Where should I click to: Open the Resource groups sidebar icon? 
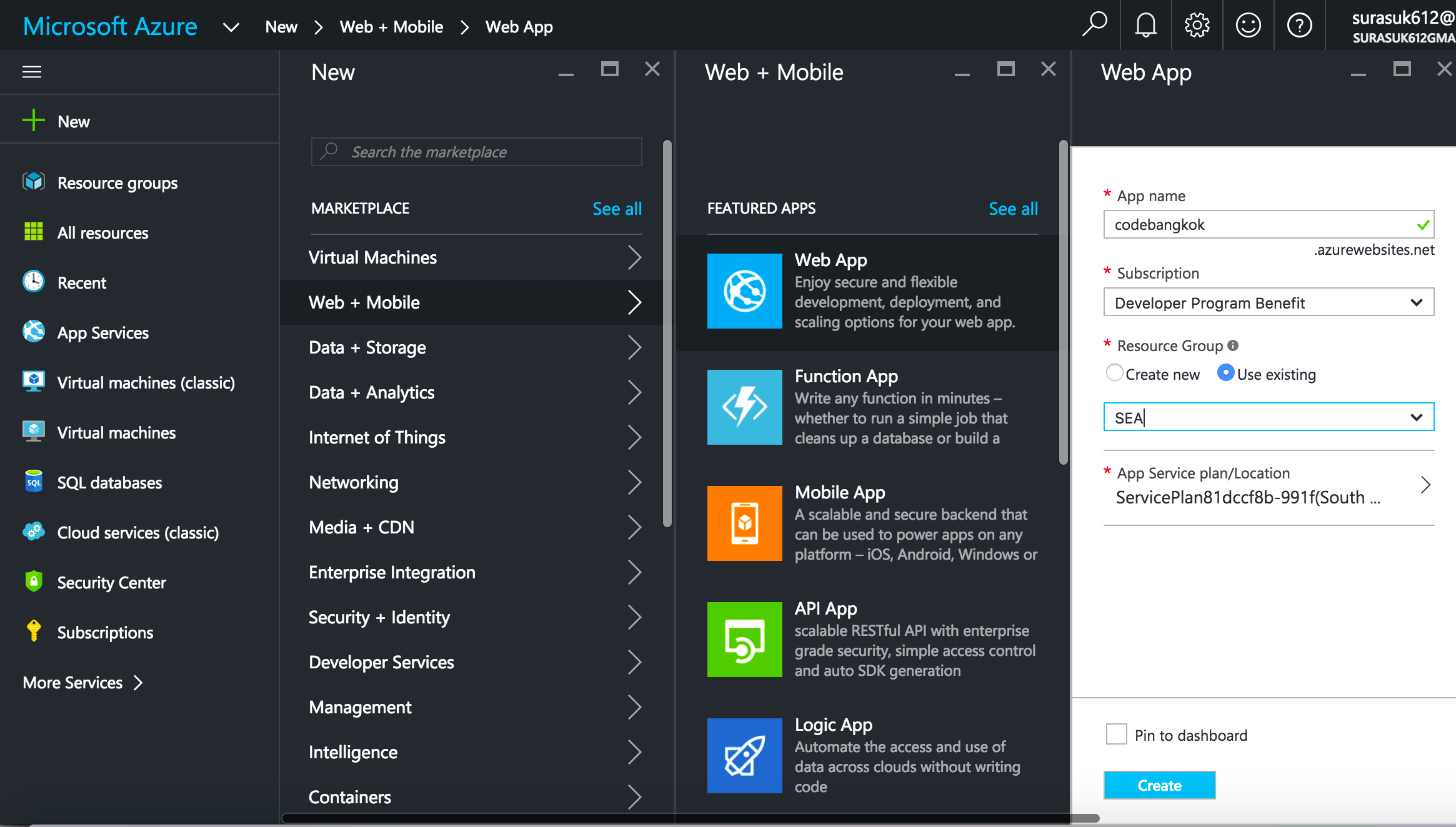pos(34,182)
